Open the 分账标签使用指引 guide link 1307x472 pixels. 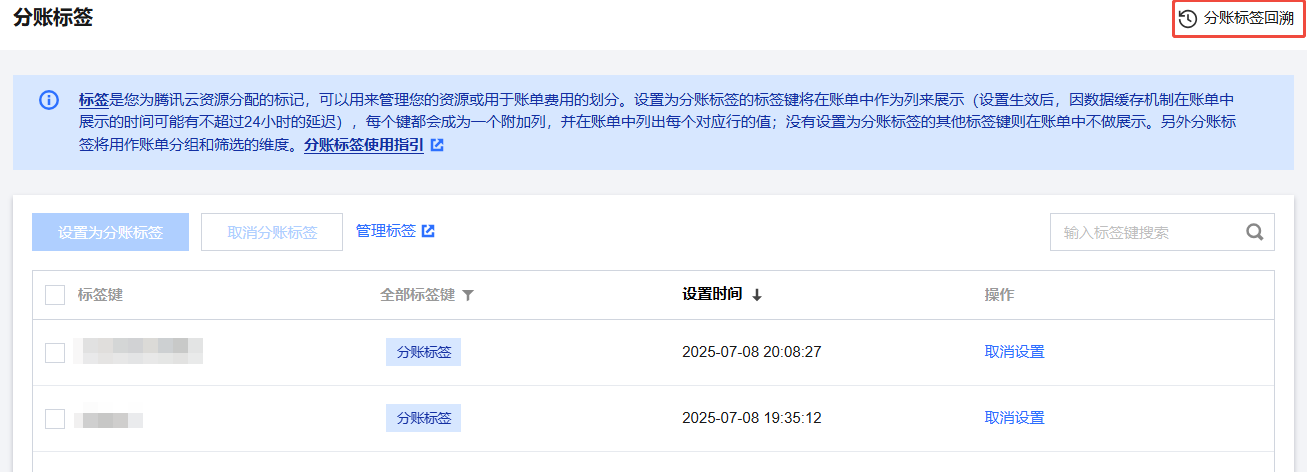pos(364,145)
